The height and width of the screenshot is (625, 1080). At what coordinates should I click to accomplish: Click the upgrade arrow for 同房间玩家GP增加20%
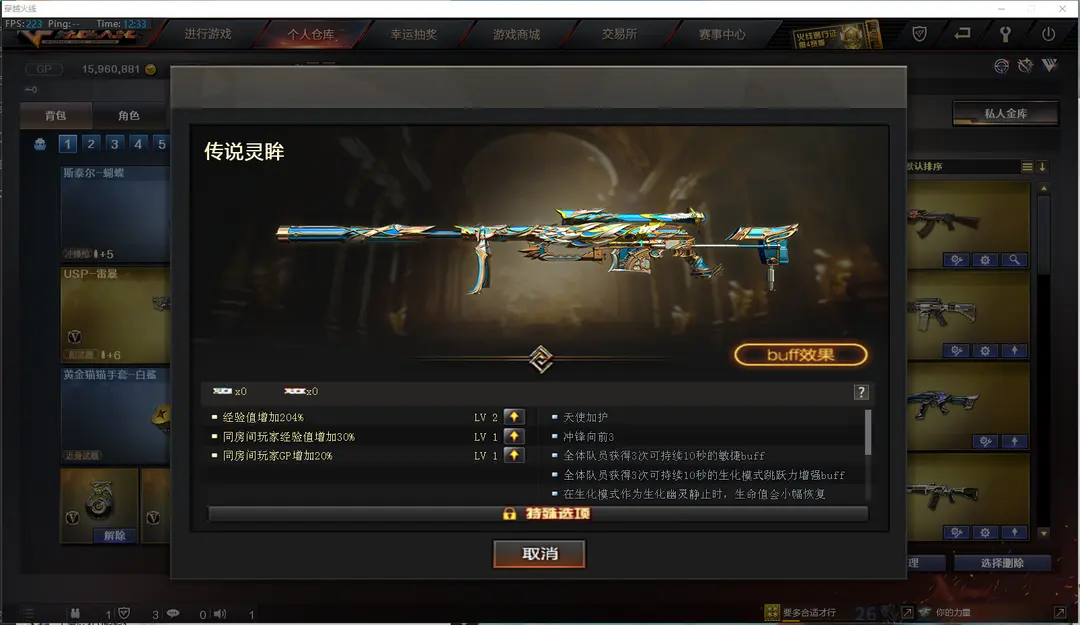(x=514, y=455)
